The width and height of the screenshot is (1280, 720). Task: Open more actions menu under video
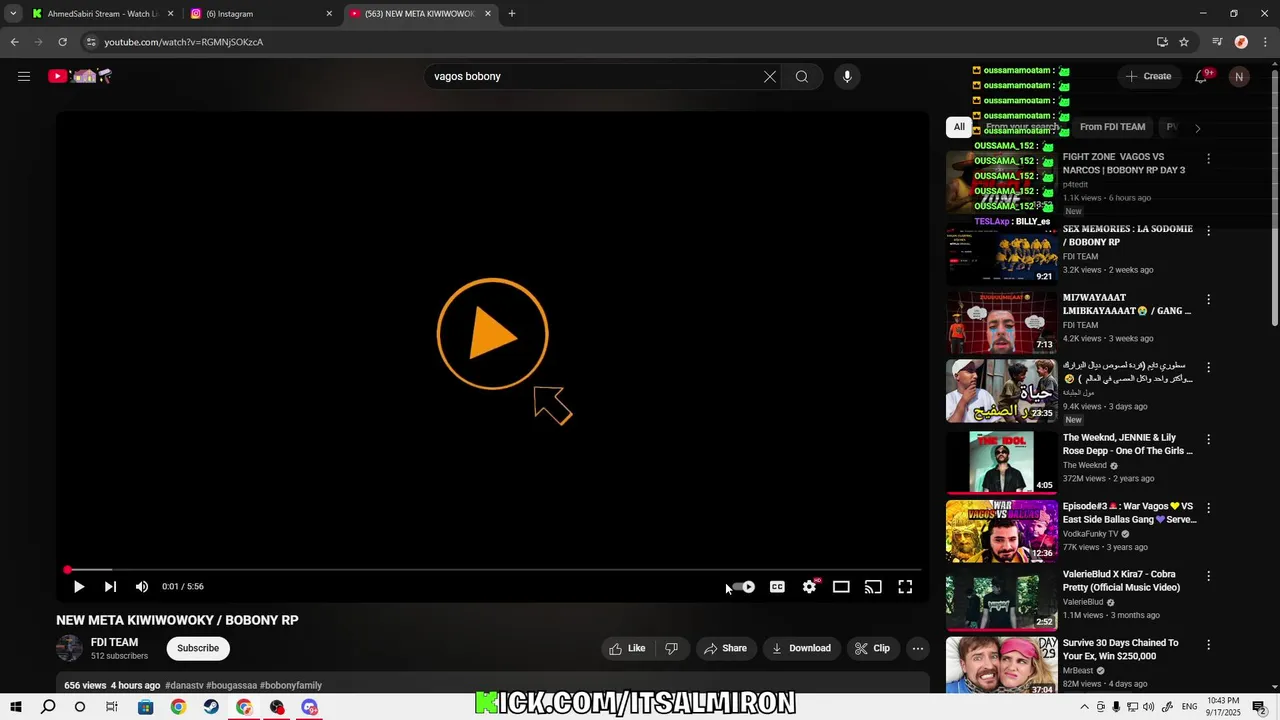(x=918, y=648)
